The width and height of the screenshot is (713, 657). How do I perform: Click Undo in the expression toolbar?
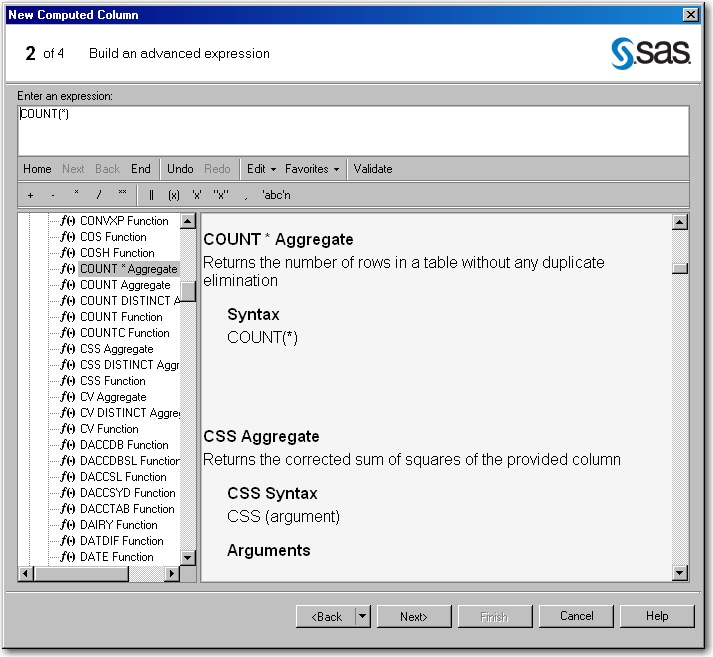(x=180, y=169)
